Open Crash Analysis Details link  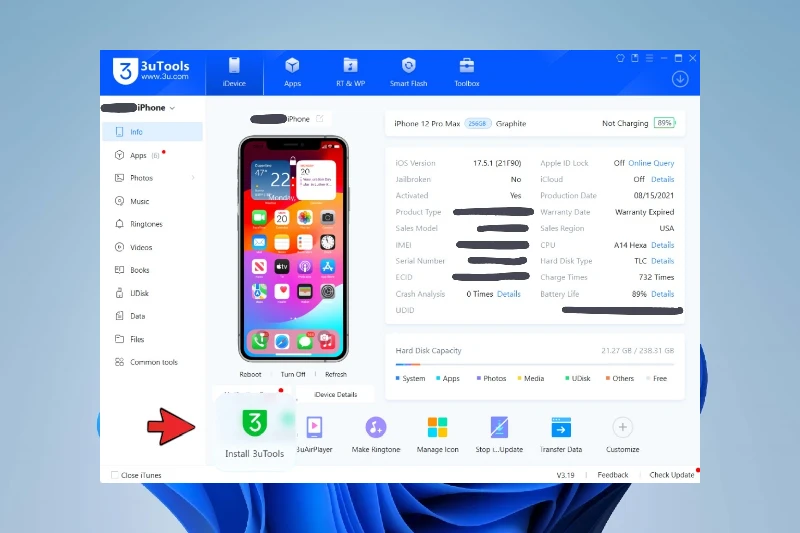[509, 294]
